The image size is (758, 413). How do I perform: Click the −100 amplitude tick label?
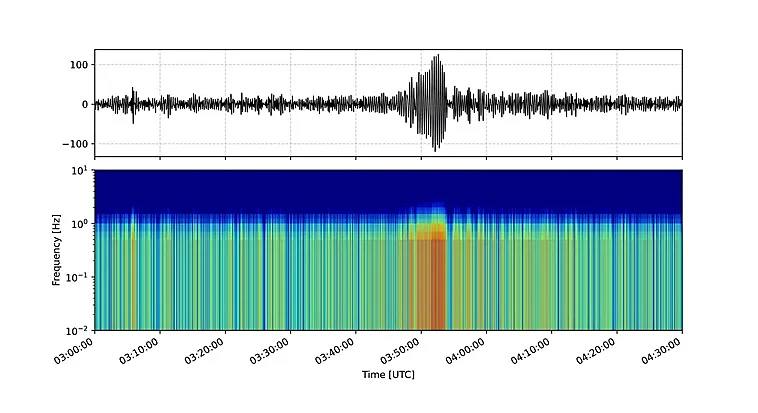(75, 144)
